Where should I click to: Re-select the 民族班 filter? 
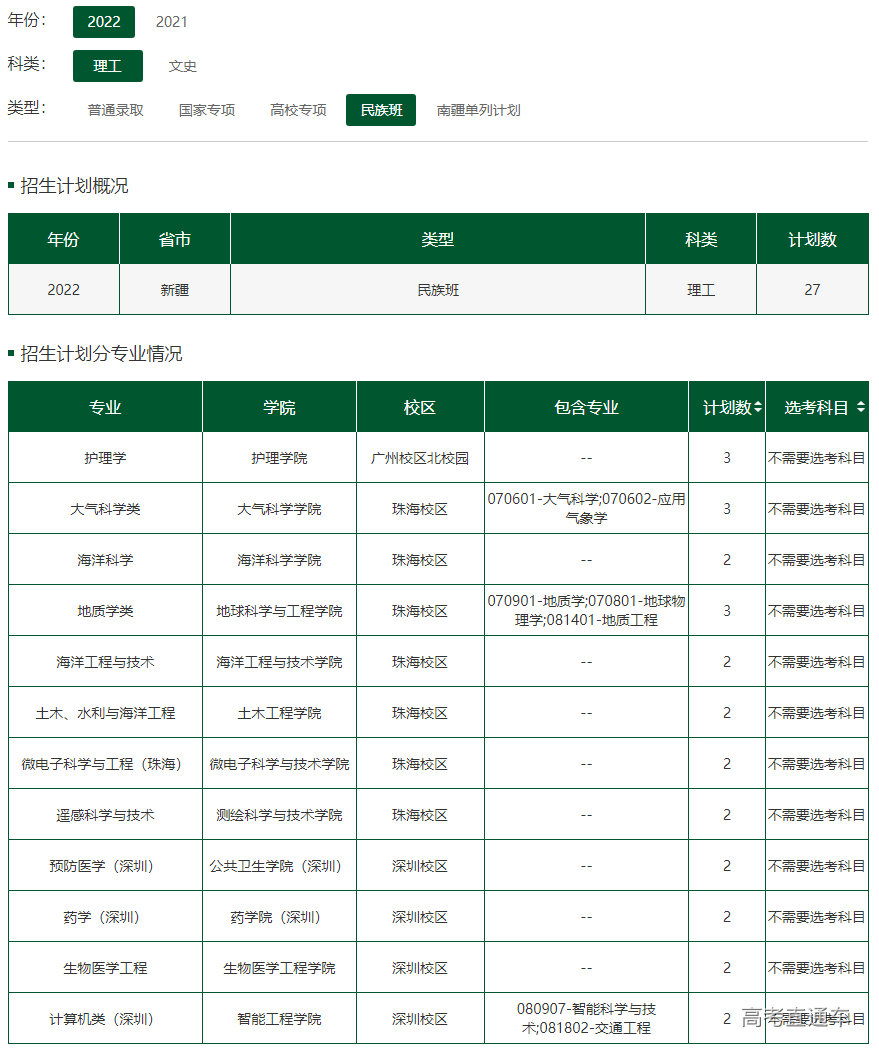pyautogui.click(x=380, y=110)
